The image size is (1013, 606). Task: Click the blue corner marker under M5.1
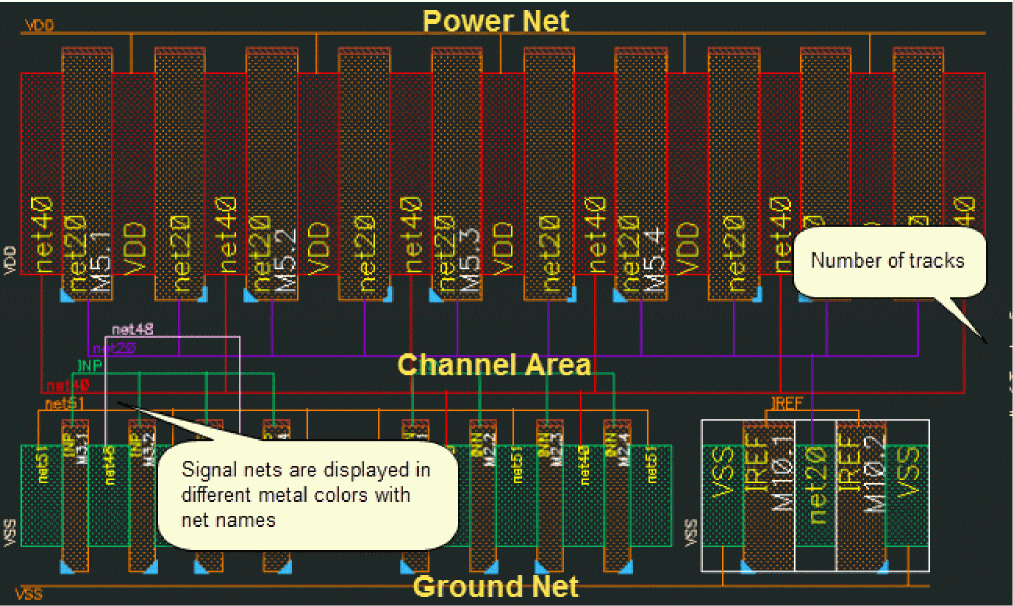tap(68, 295)
